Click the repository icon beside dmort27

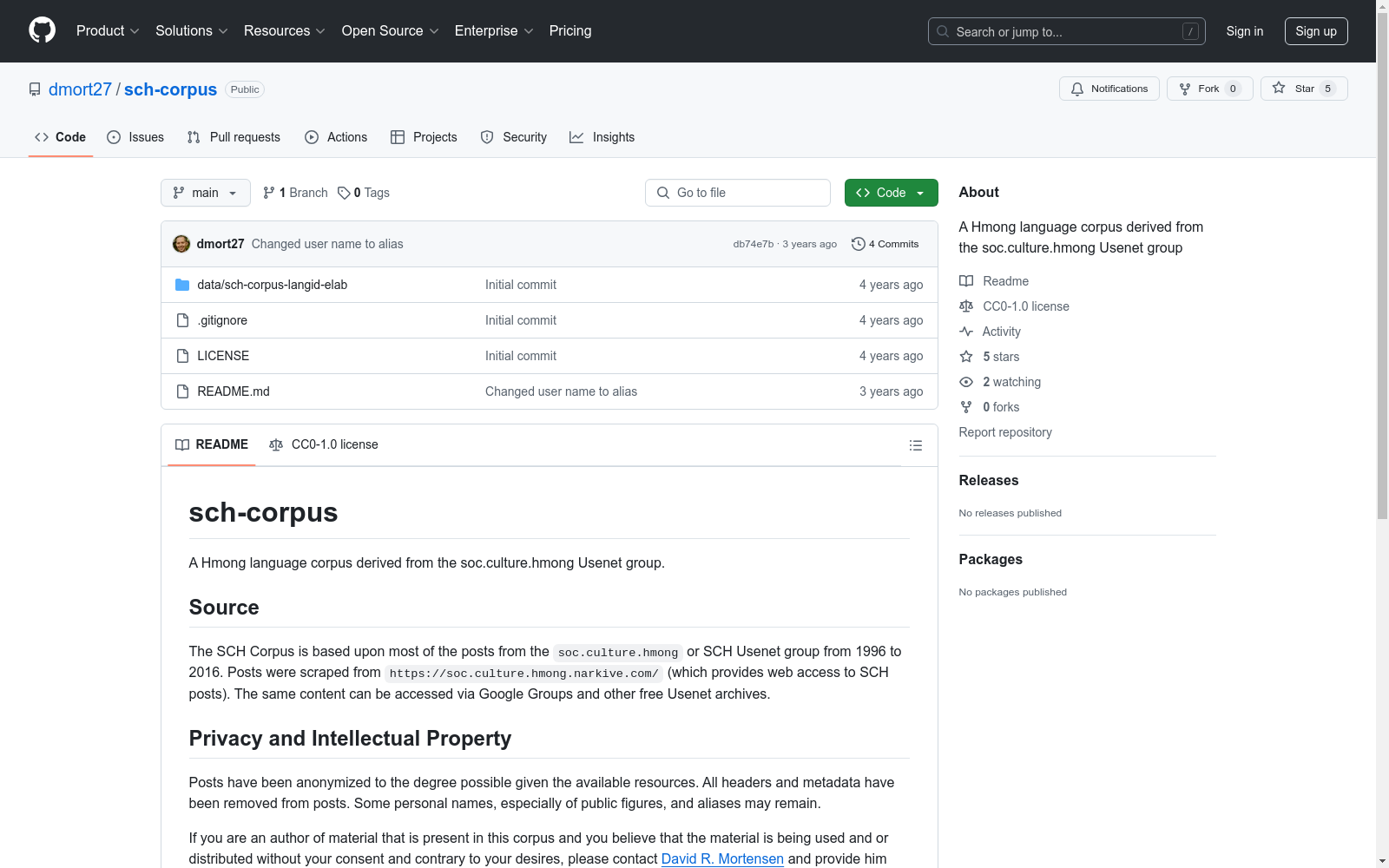35,89
